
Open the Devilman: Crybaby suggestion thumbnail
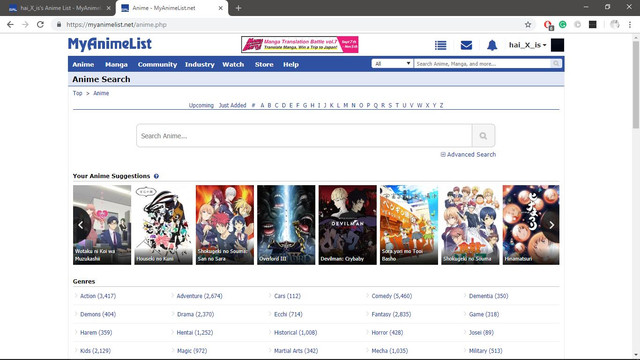click(x=347, y=225)
